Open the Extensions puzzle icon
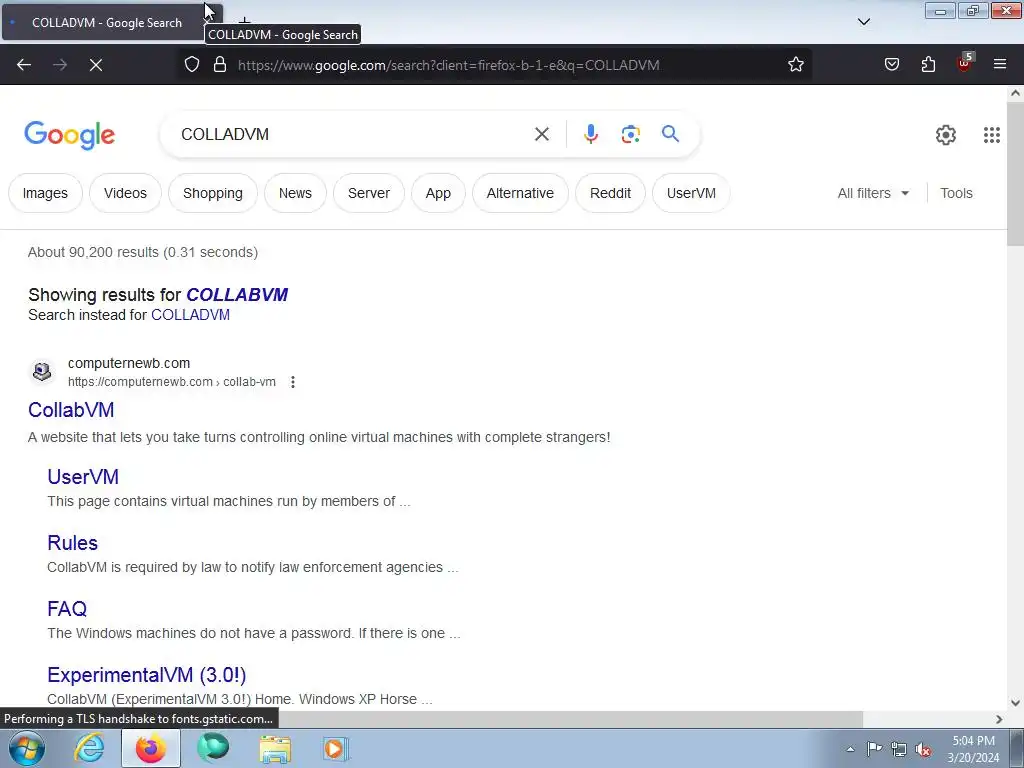 (x=928, y=65)
